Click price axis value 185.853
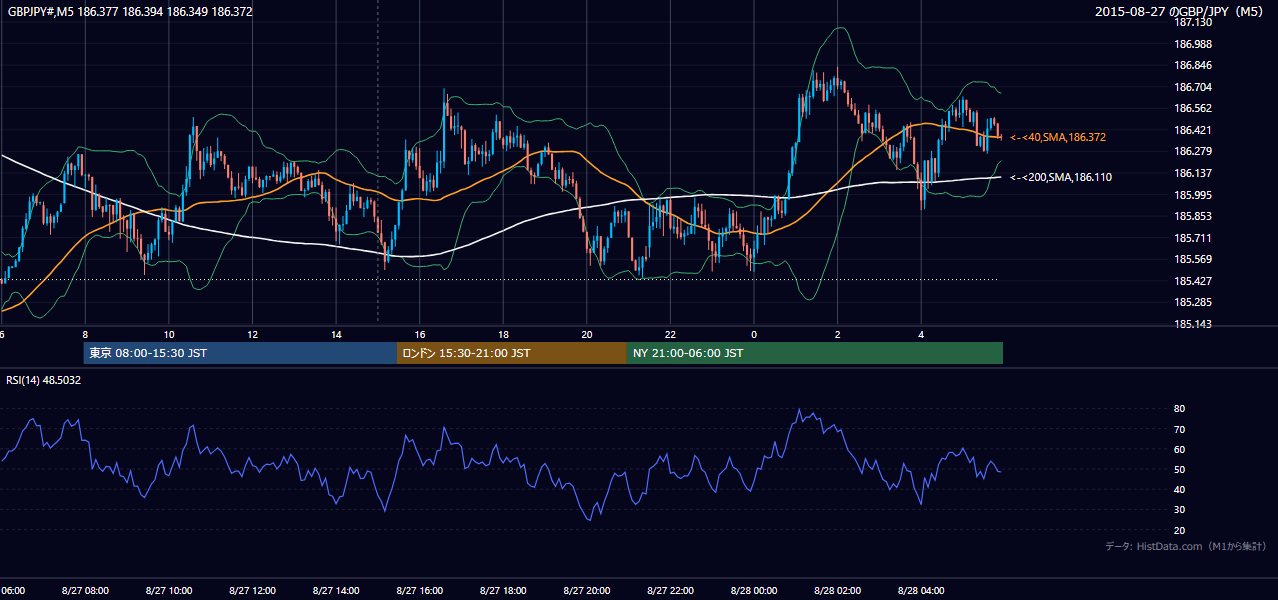Screen dimensions: 1278x600 [1194, 216]
